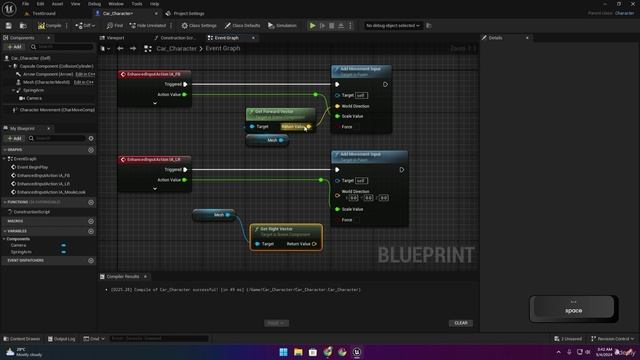The height and width of the screenshot is (360, 640).
Task: Add a new macro with plus icon
Action: (91, 221)
